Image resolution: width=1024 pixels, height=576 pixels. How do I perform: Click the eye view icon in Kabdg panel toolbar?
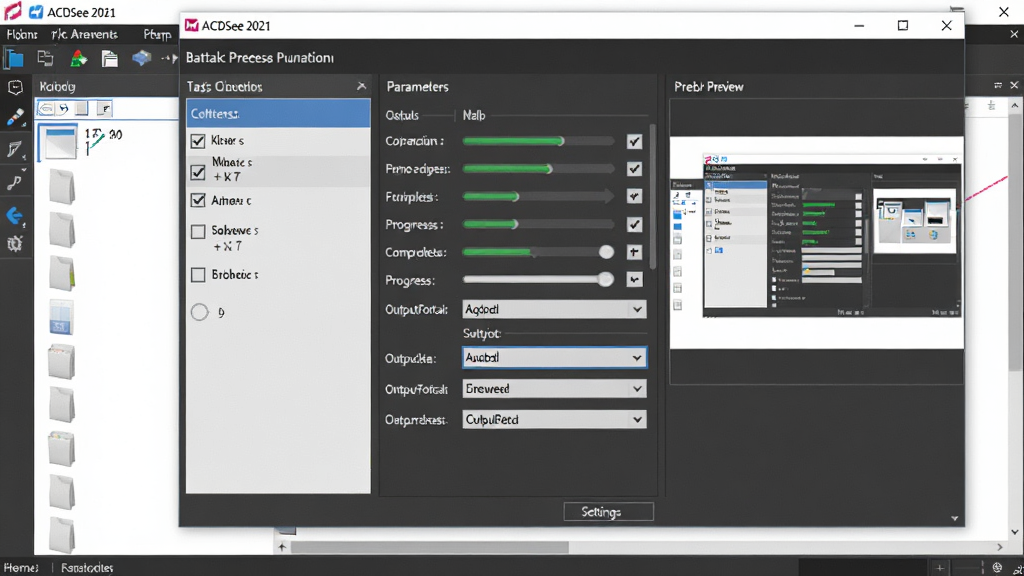tap(46, 108)
